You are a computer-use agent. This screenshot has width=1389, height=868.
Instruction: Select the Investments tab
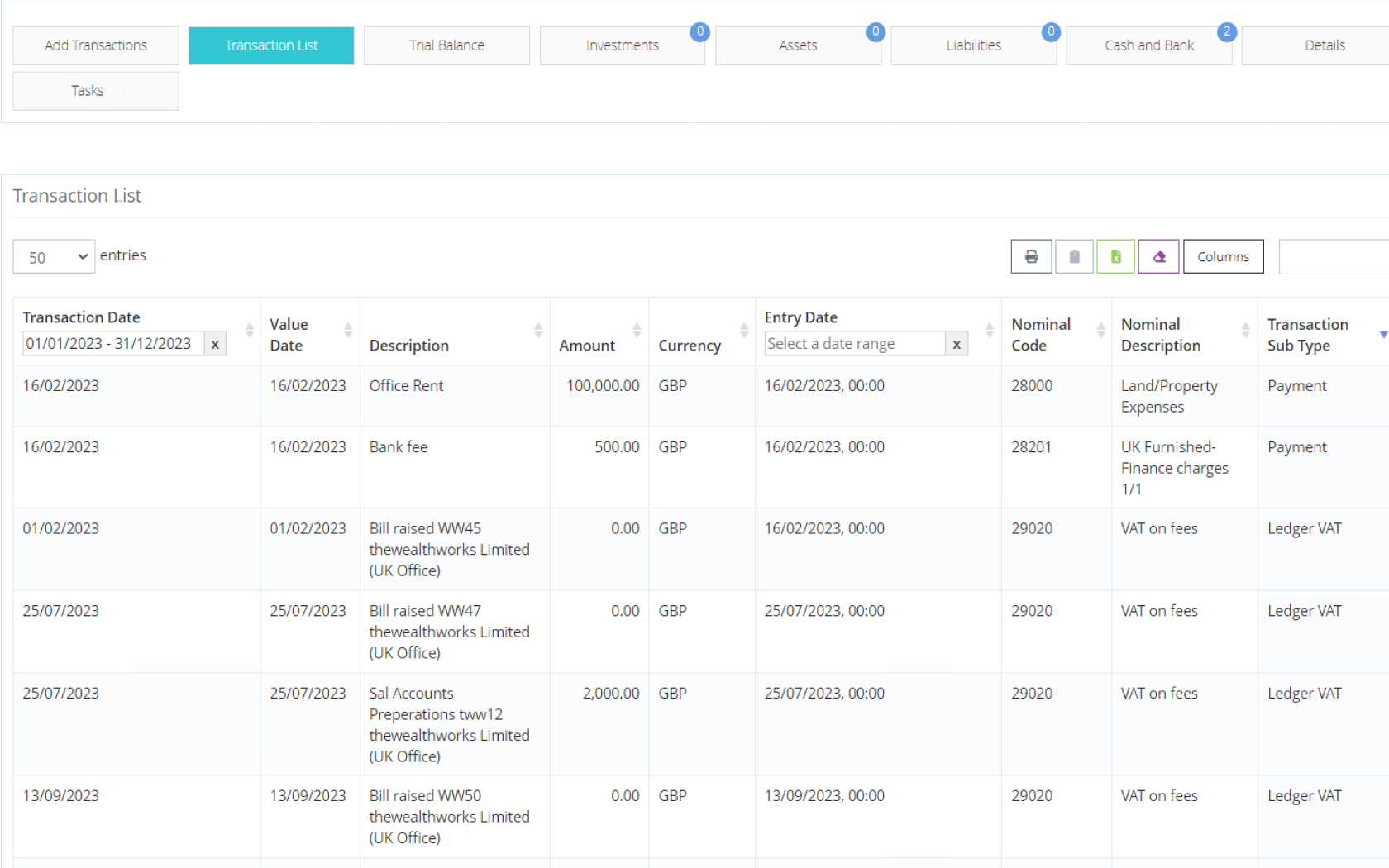(622, 45)
